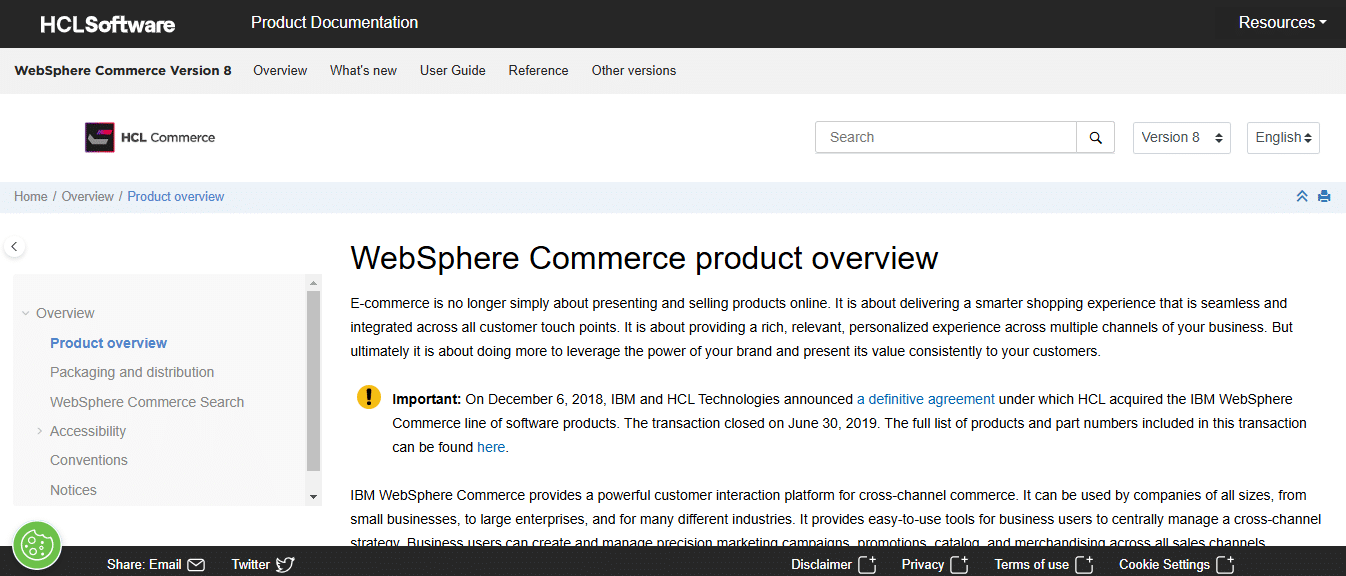Click the external-link icon beside Disclaimer
Screen dimensions: 1346x576
click(867, 565)
